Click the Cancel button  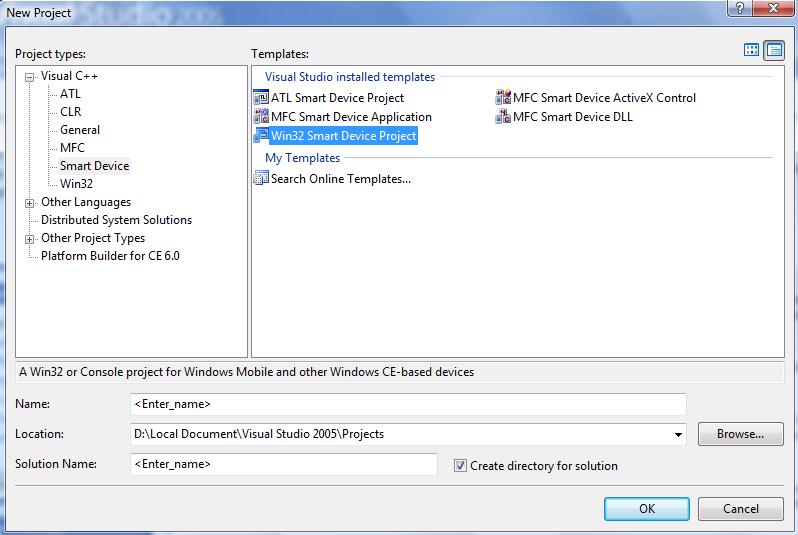click(740, 509)
